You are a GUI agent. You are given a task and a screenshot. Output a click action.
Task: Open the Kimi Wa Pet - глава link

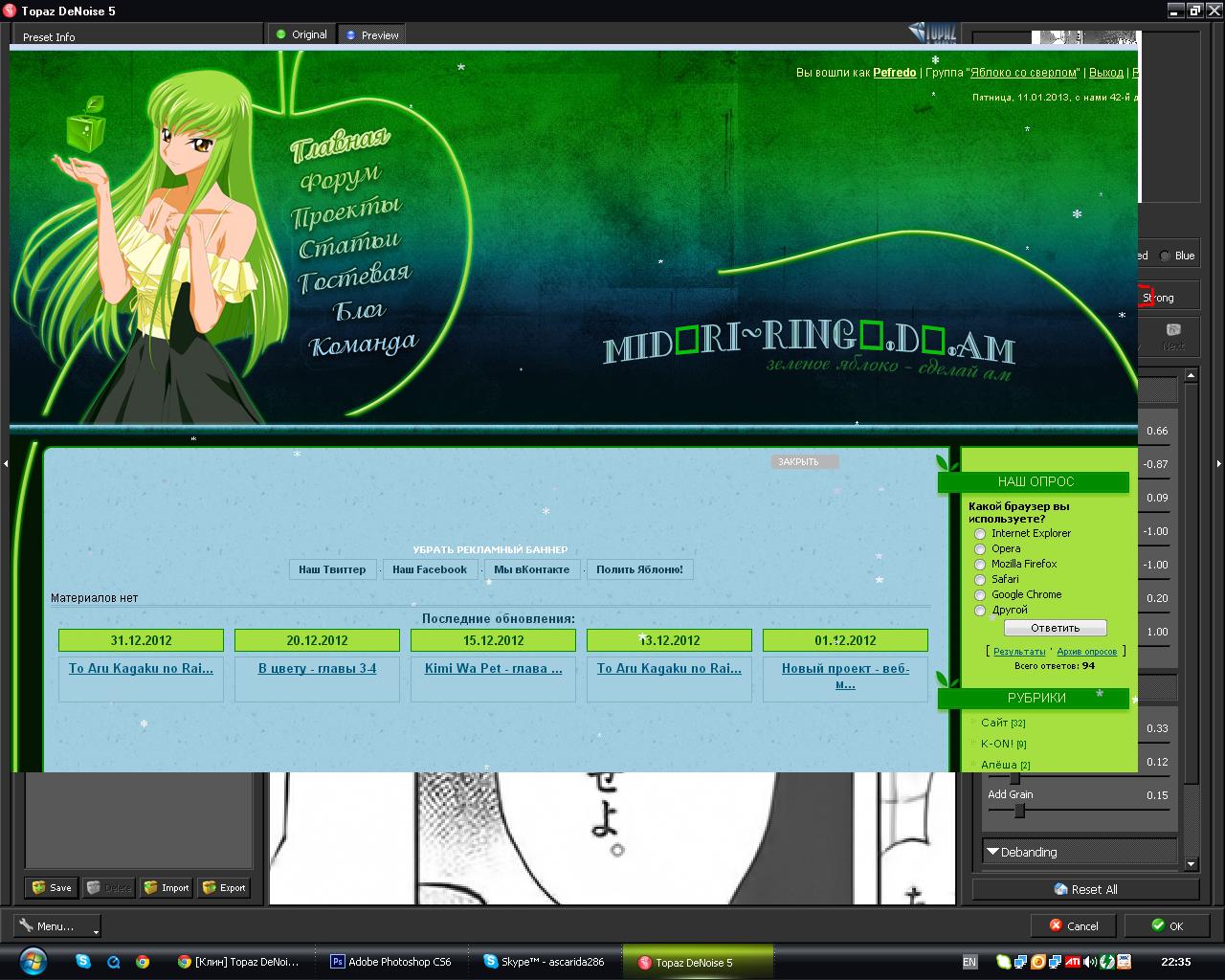(493, 668)
